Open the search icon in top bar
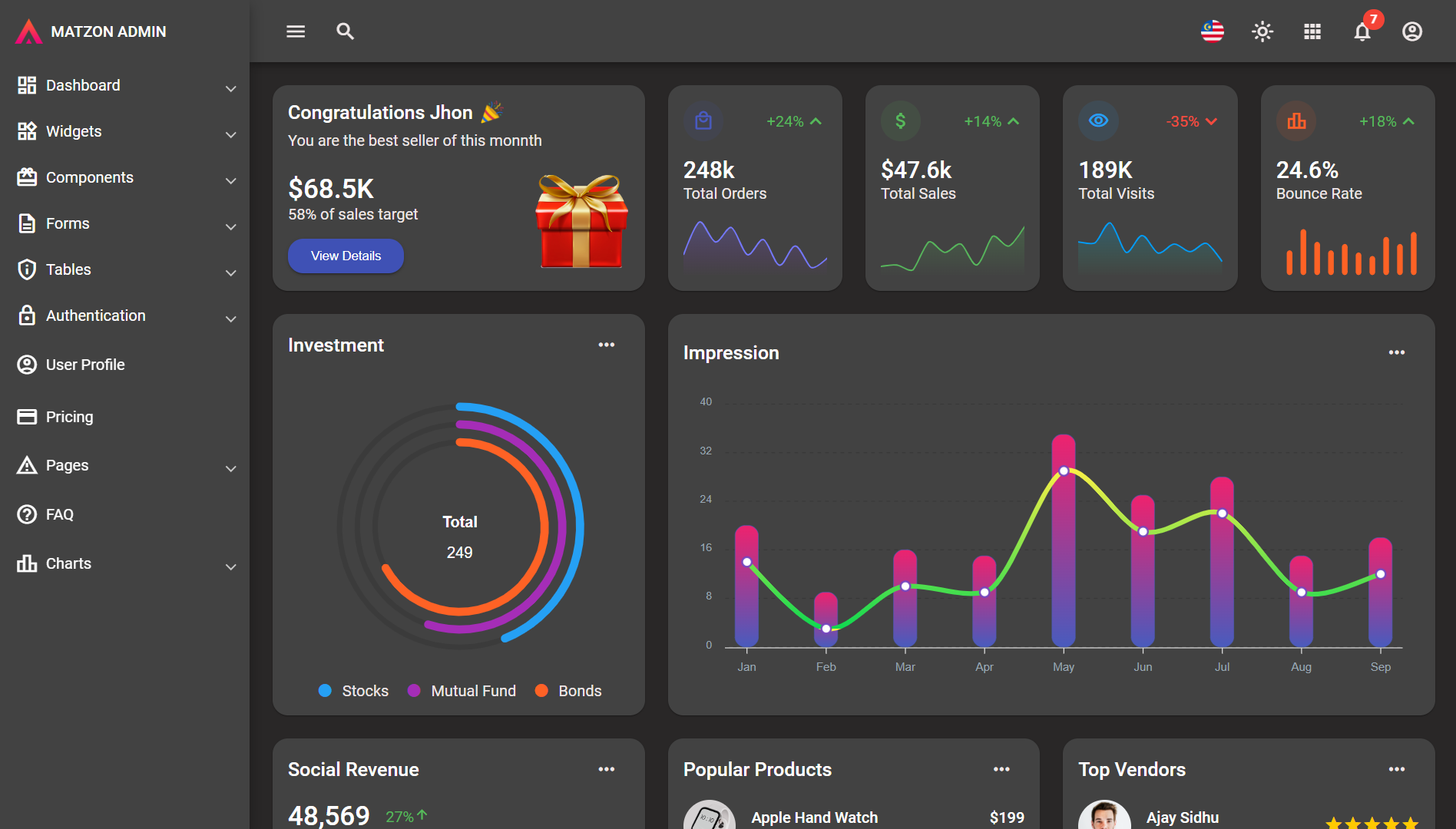This screenshot has height=829, width=1456. tap(345, 31)
